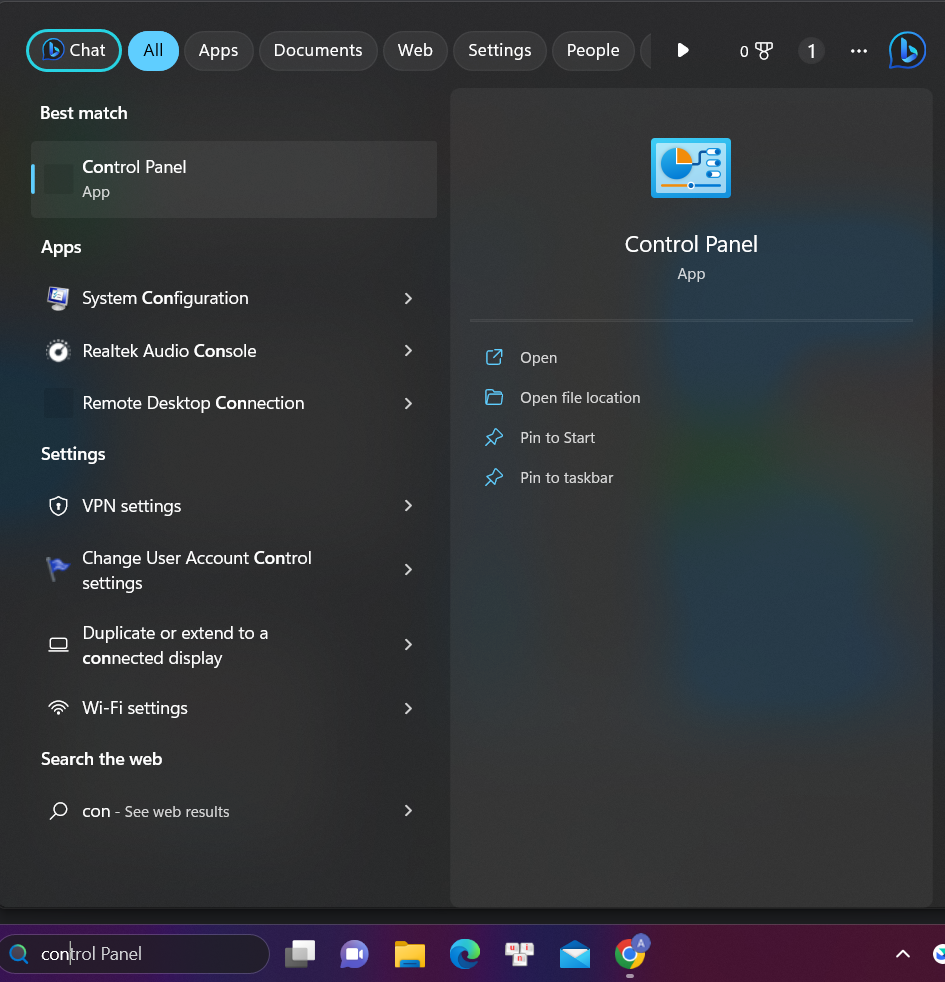Pin Control Panel to Start
This screenshot has width=945, height=982.
pyautogui.click(x=557, y=438)
